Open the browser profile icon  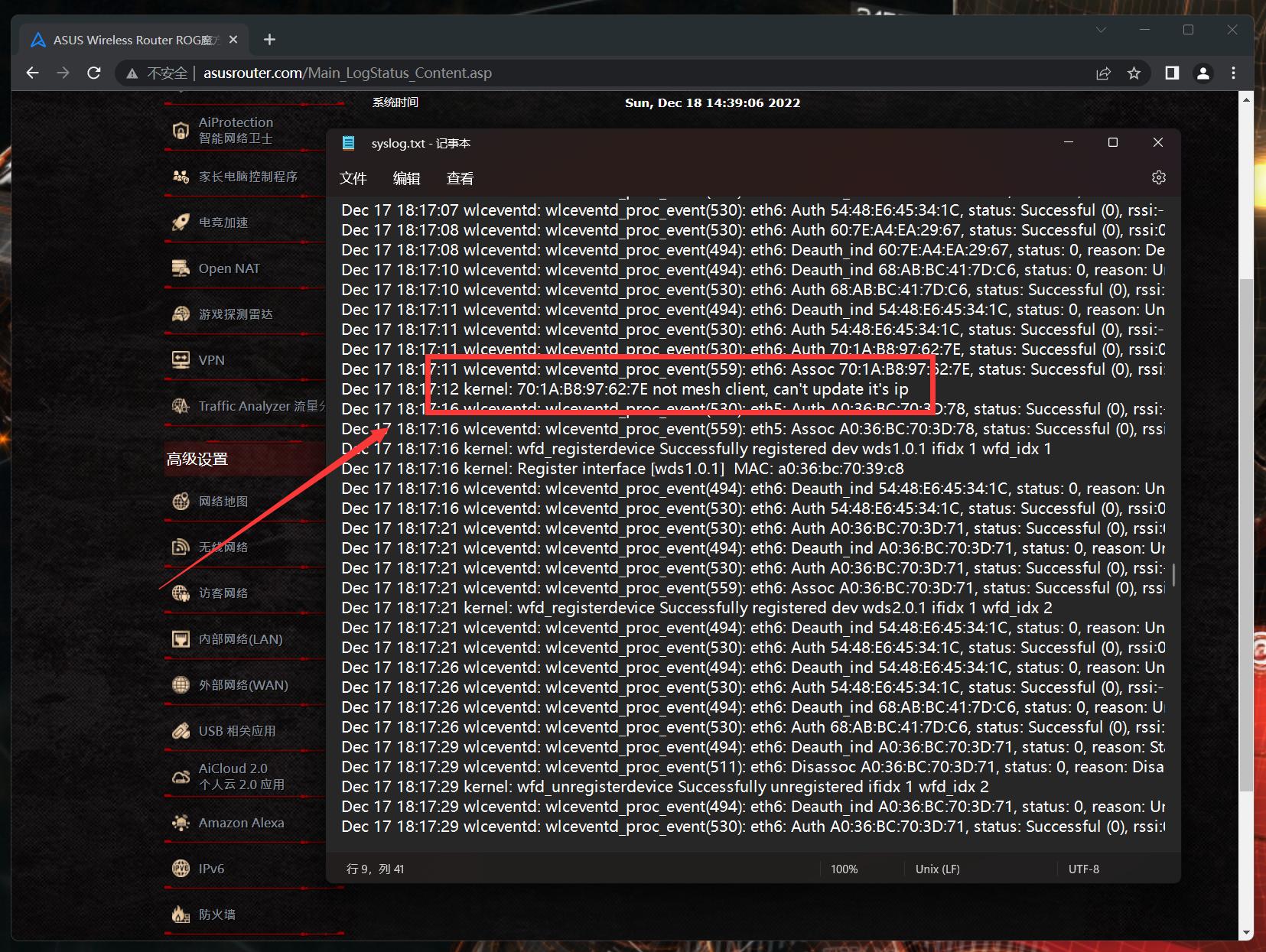pos(1203,73)
